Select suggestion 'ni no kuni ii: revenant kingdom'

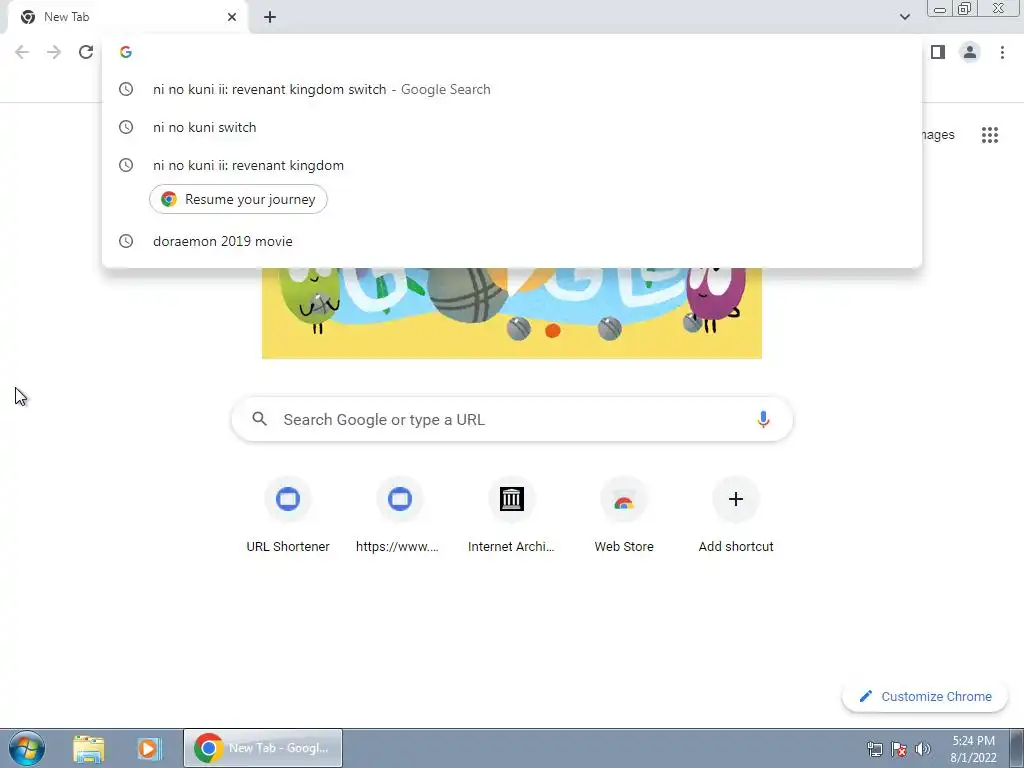coord(512,165)
